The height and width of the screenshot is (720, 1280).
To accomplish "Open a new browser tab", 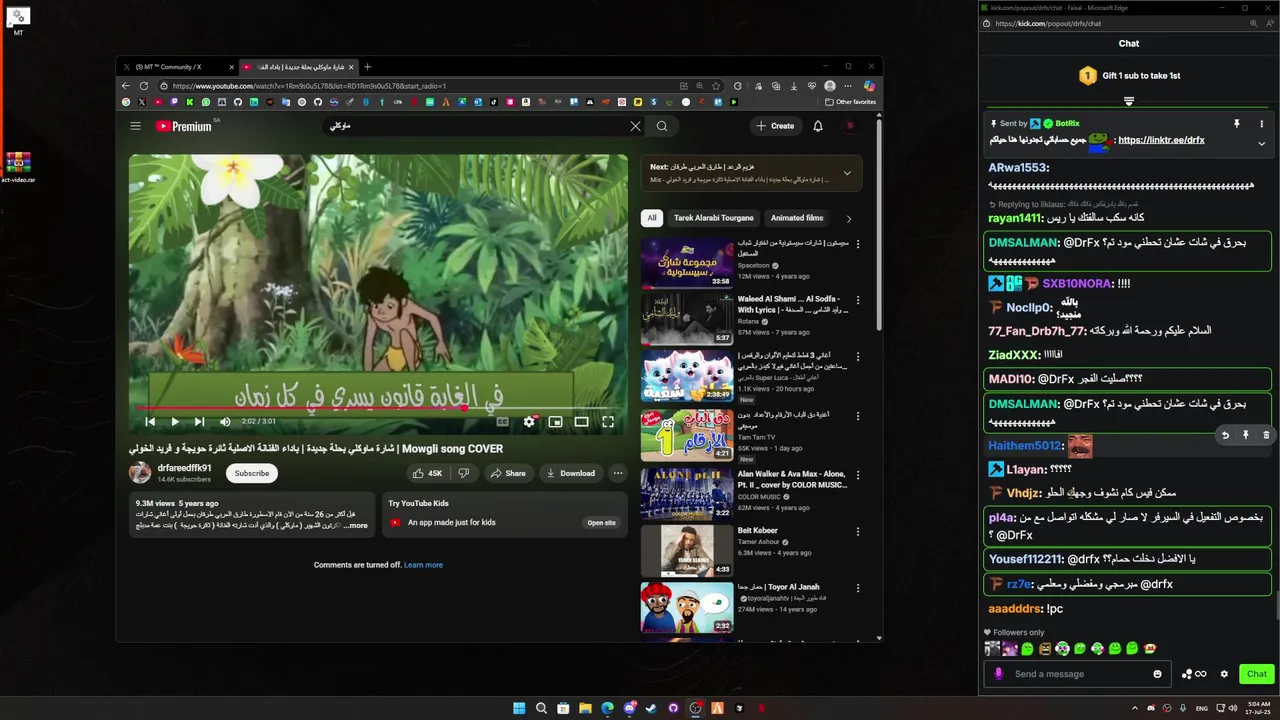I will (x=367, y=67).
